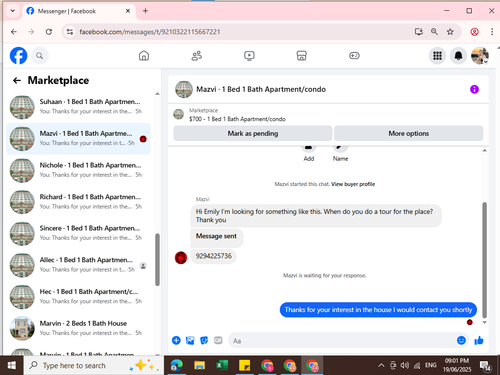Open the Gaming controller icon
Image resolution: width=500 pixels, height=375 pixels.
354,56
